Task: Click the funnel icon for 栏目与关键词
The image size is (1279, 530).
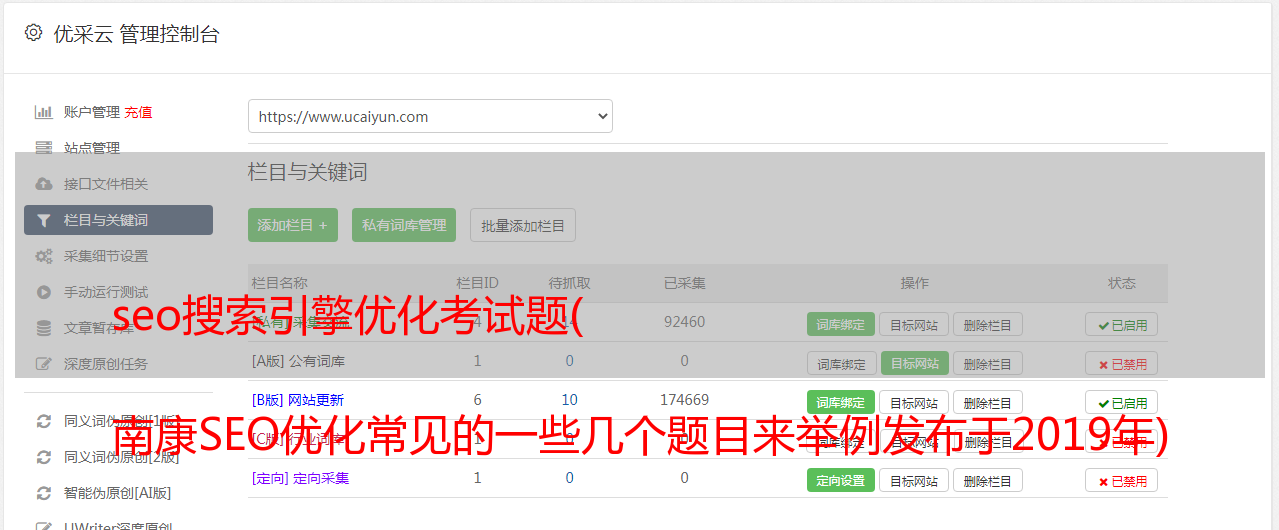Action: [x=43, y=220]
